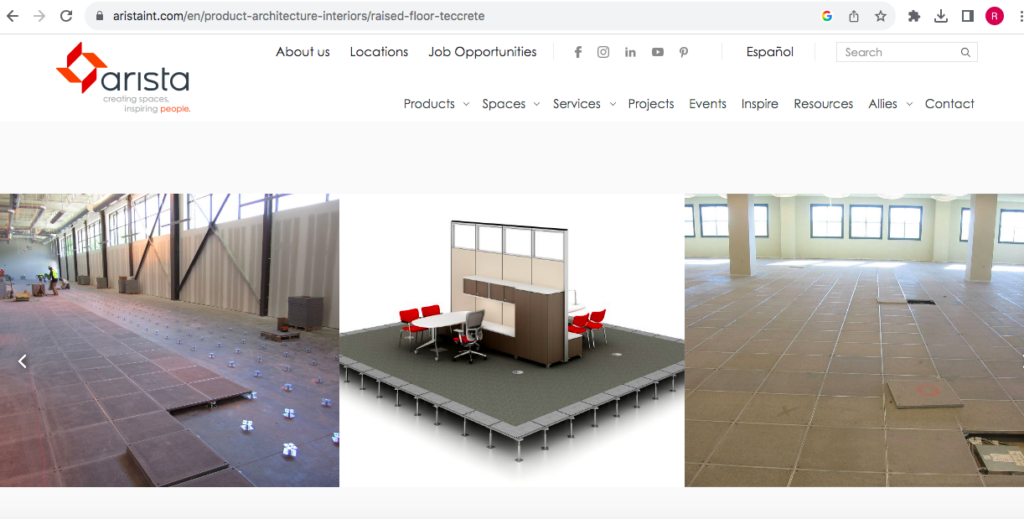Open the Facebook social icon
The width and height of the screenshot is (1024, 519).
pos(578,52)
